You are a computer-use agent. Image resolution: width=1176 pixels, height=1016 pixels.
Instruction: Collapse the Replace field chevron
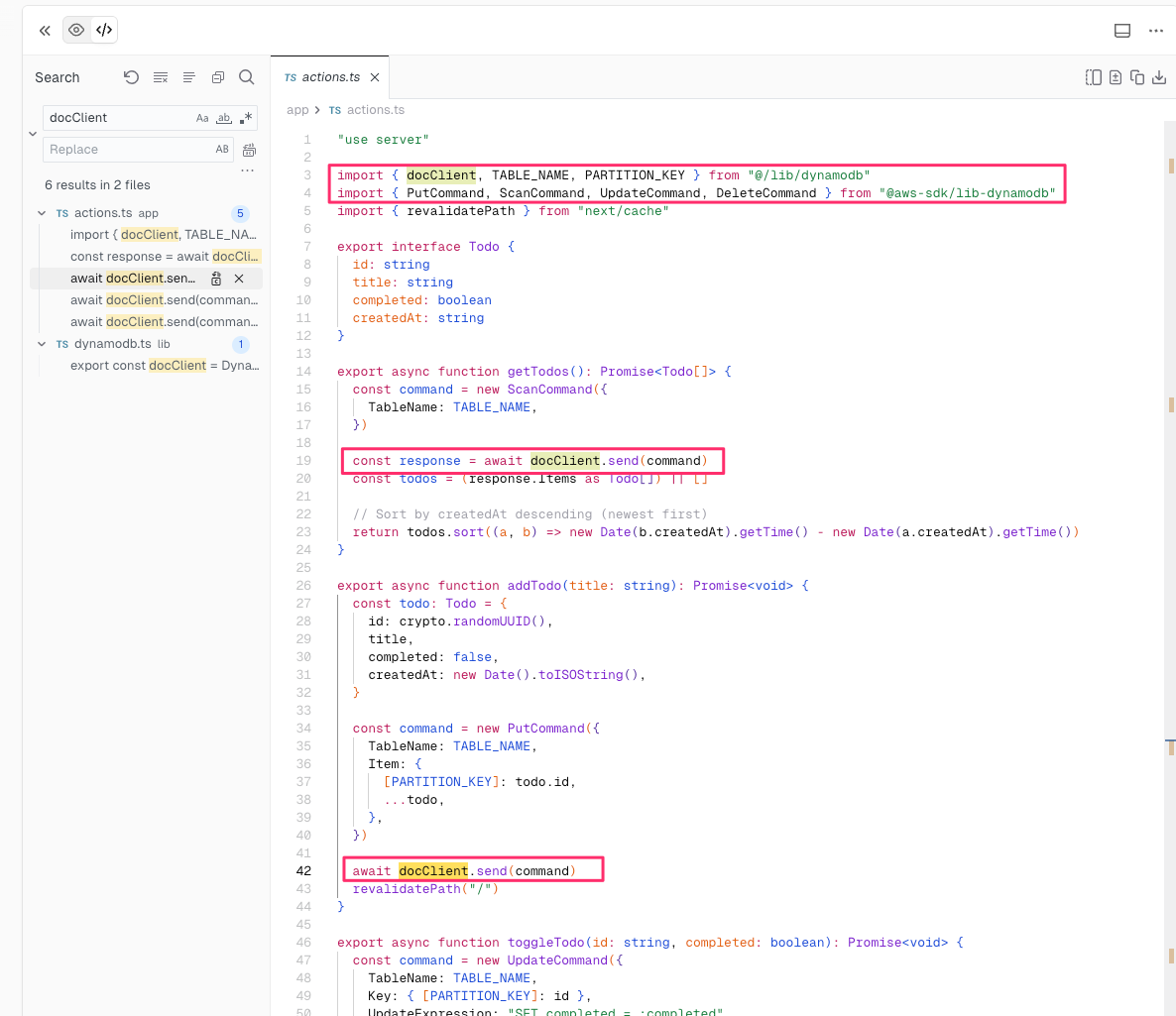click(32, 134)
